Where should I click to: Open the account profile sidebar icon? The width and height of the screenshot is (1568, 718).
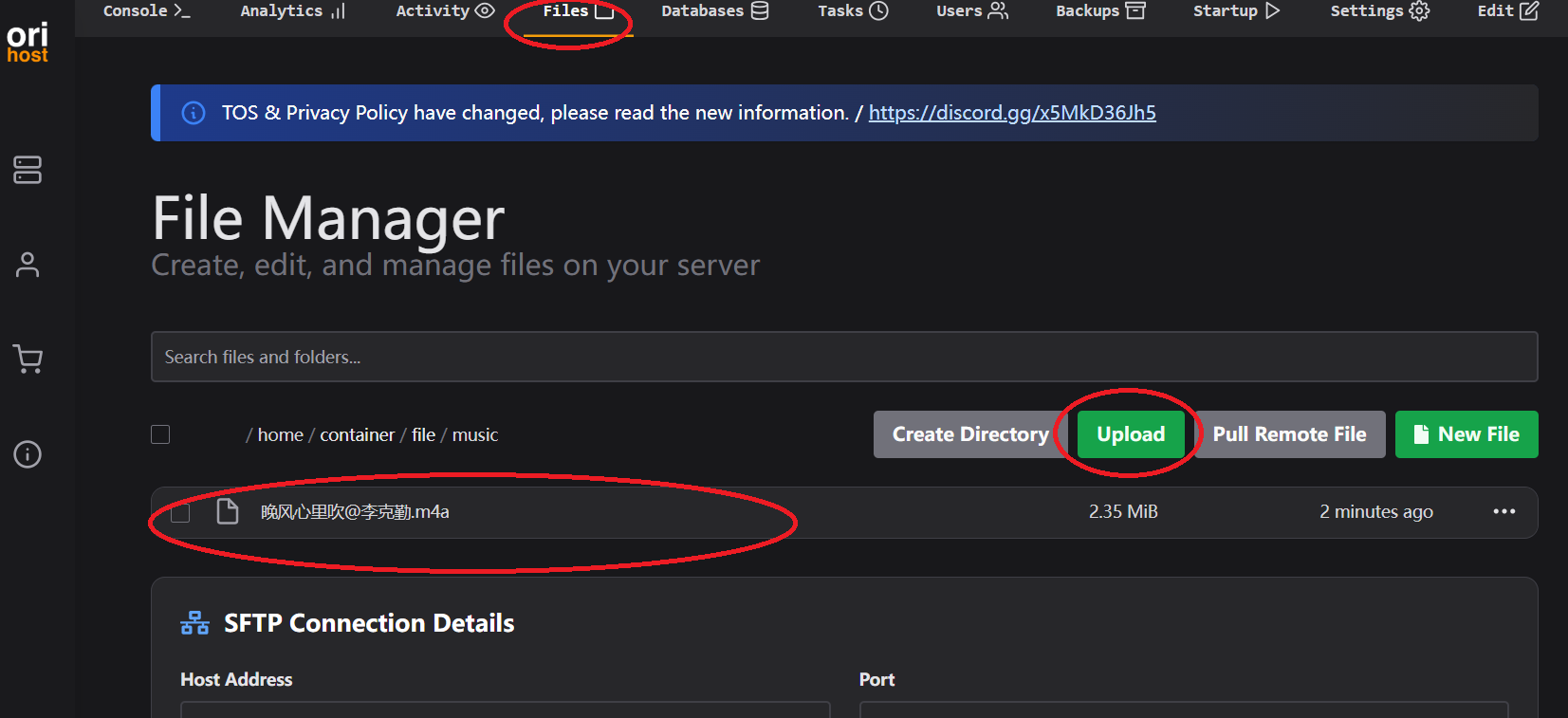click(x=28, y=265)
